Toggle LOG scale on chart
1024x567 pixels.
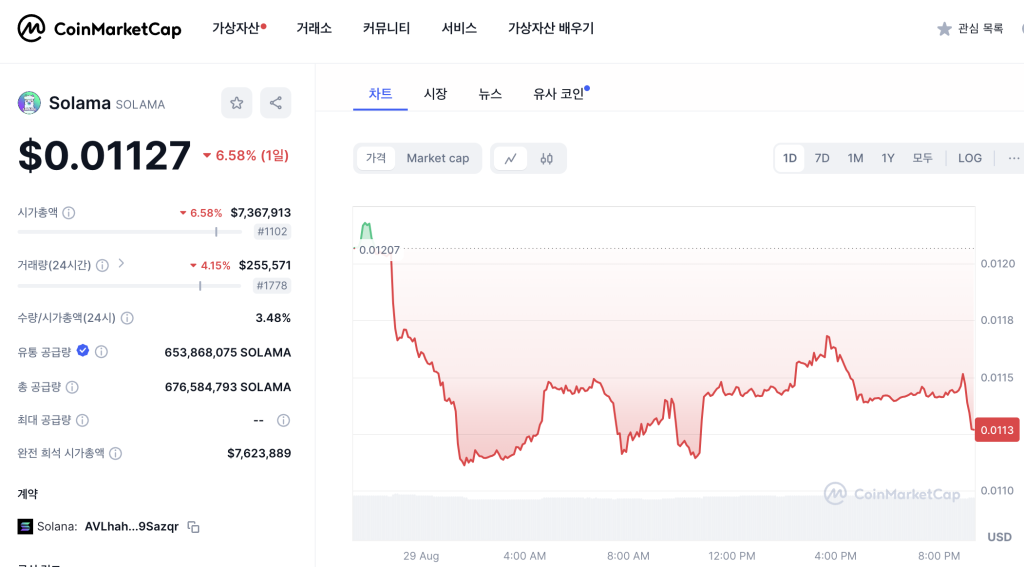point(970,158)
